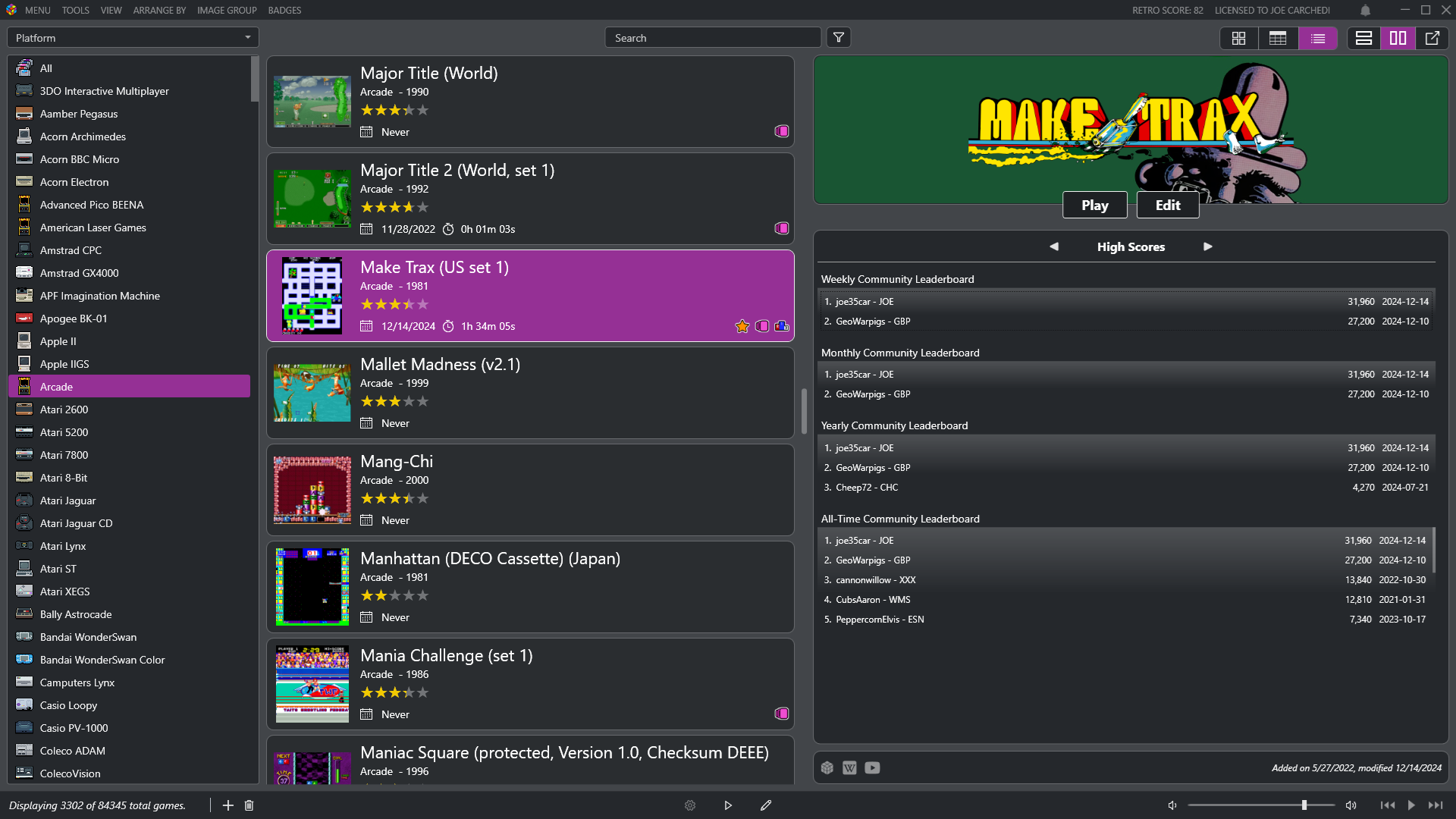Go to previous details section arrow

[x=1054, y=246]
